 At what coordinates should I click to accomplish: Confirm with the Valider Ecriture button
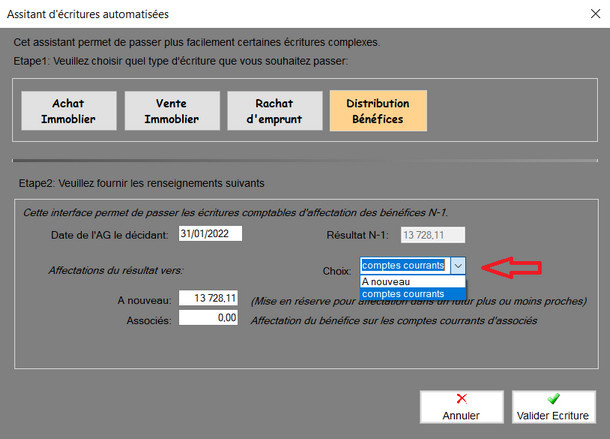(553, 405)
